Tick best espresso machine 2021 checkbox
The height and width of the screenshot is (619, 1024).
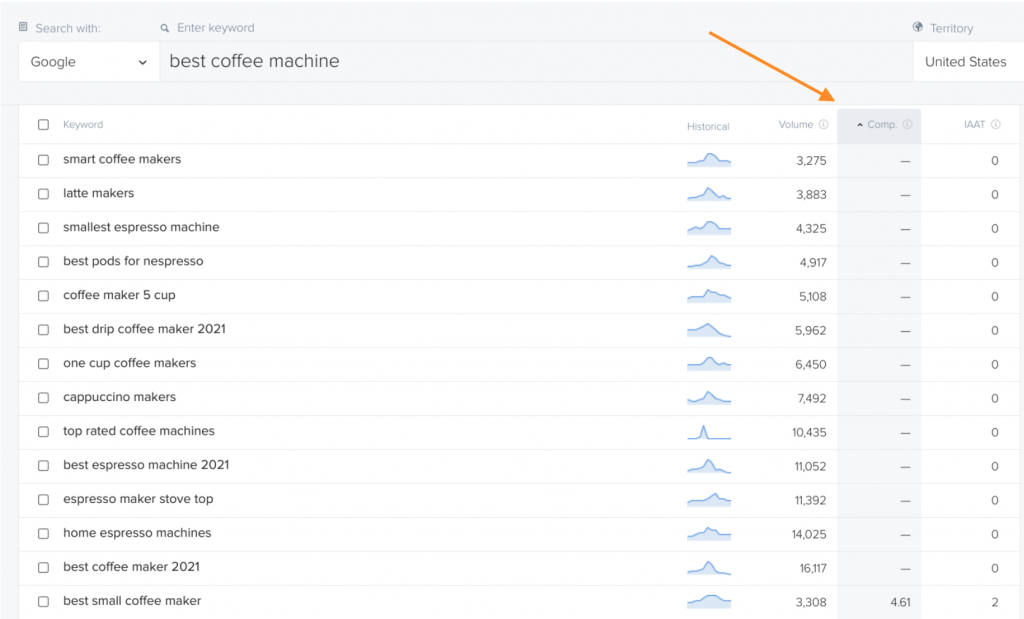43,466
